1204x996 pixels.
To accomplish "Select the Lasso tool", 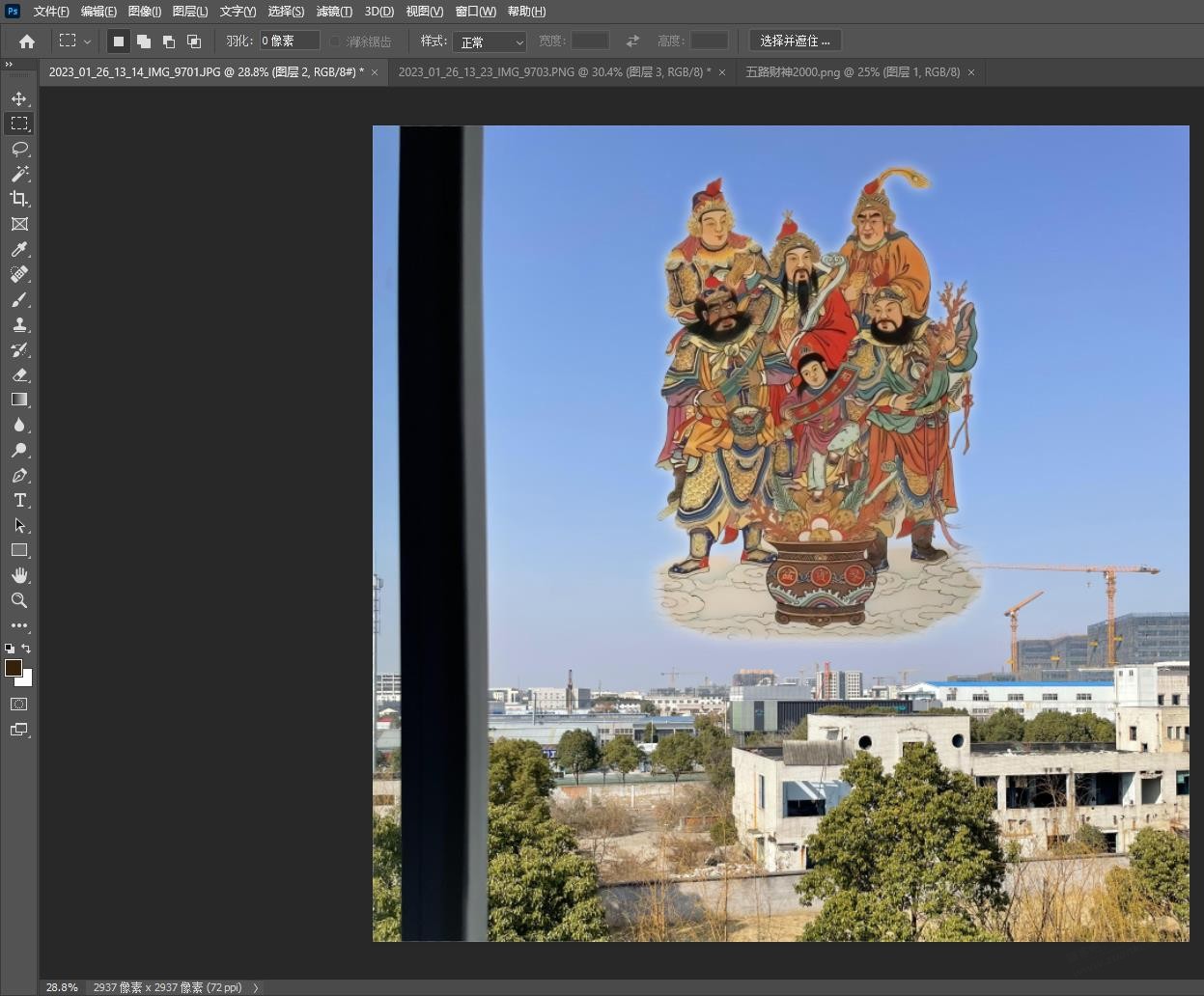I will click(x=19, y=149).
